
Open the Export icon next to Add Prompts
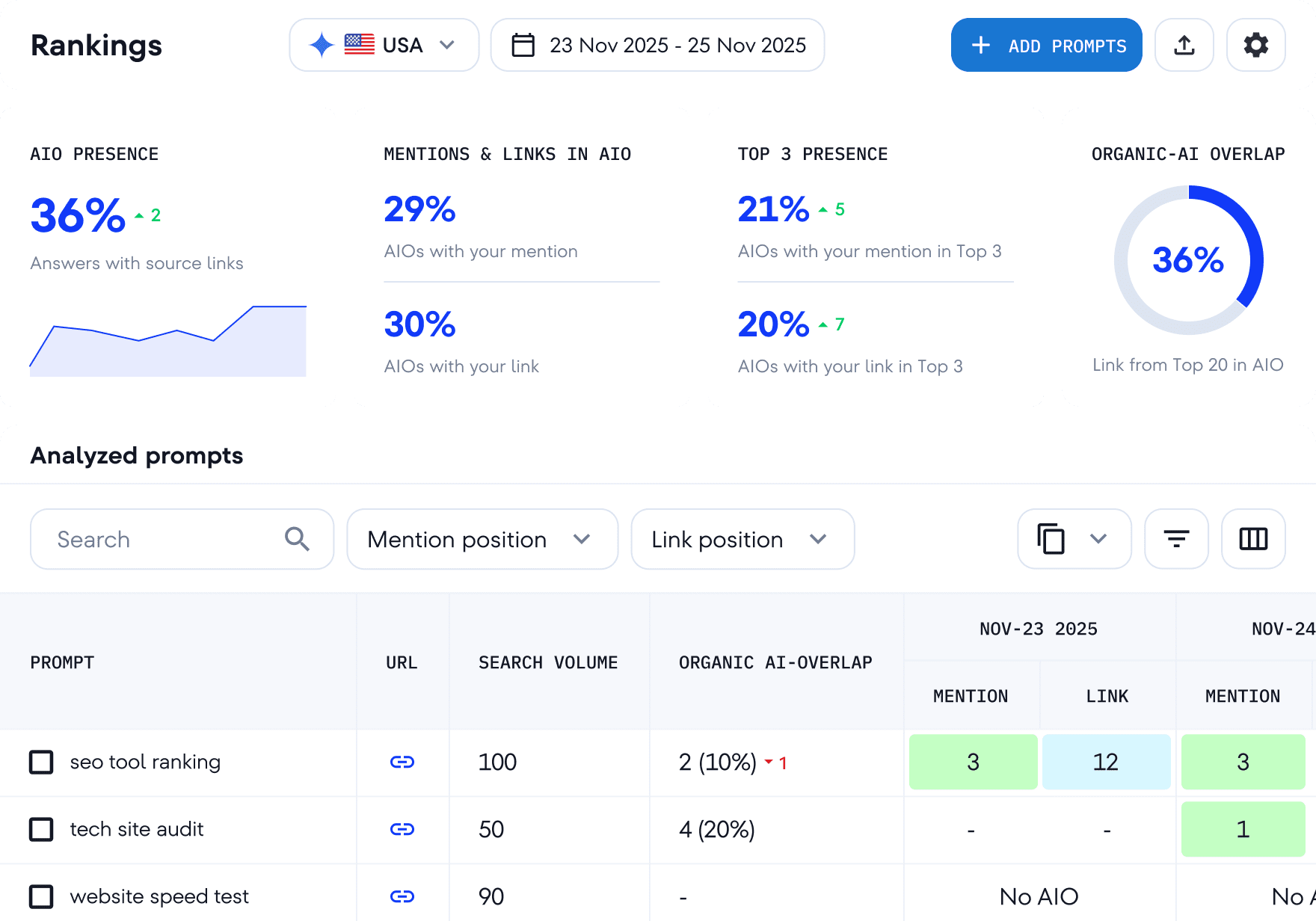click(1184, 45)
